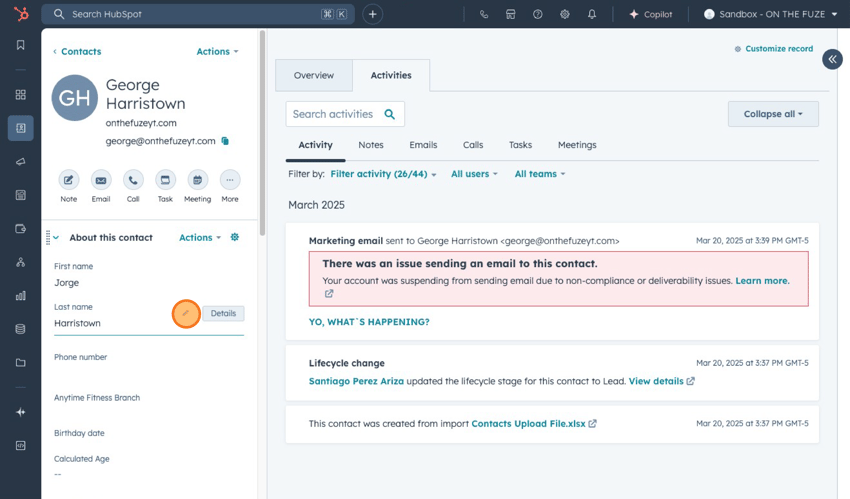
Task: Collapse the About this contact section
Action: click(56, 238)
